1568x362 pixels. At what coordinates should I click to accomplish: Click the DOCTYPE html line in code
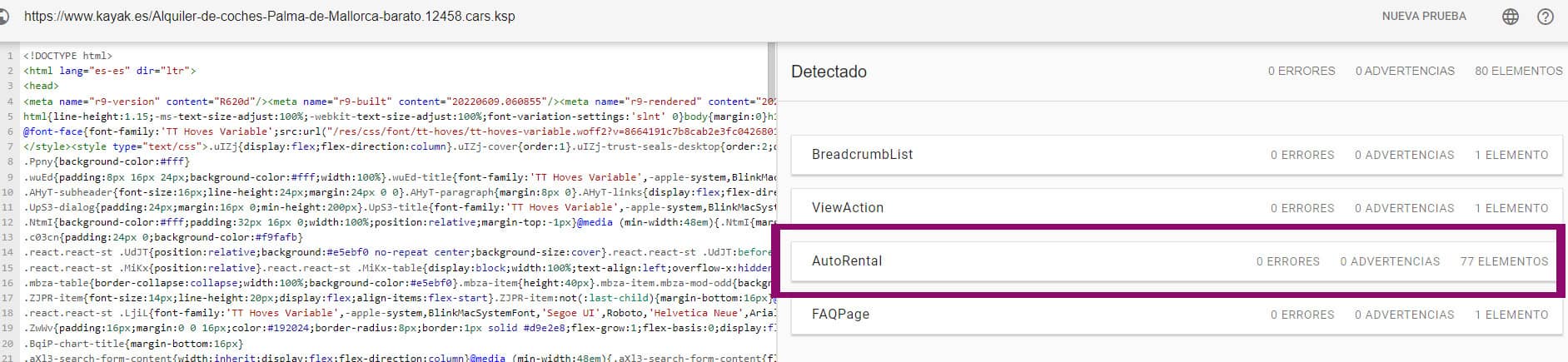coord(67,56)
